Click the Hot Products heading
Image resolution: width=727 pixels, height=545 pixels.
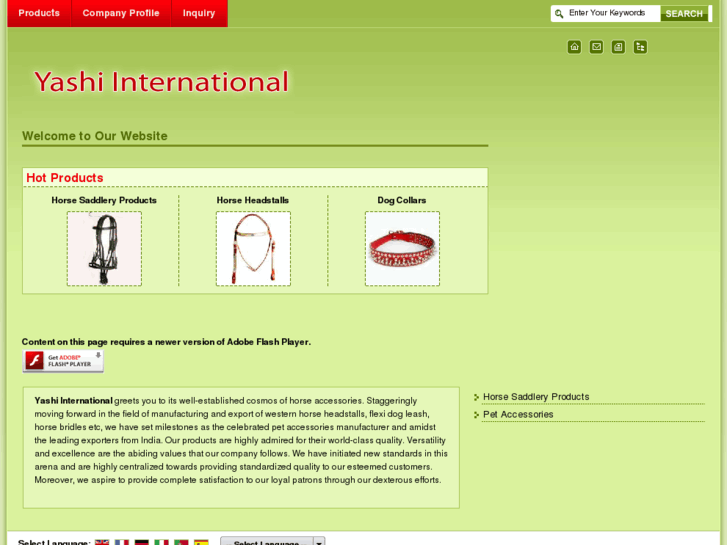(x=64, y=178)
